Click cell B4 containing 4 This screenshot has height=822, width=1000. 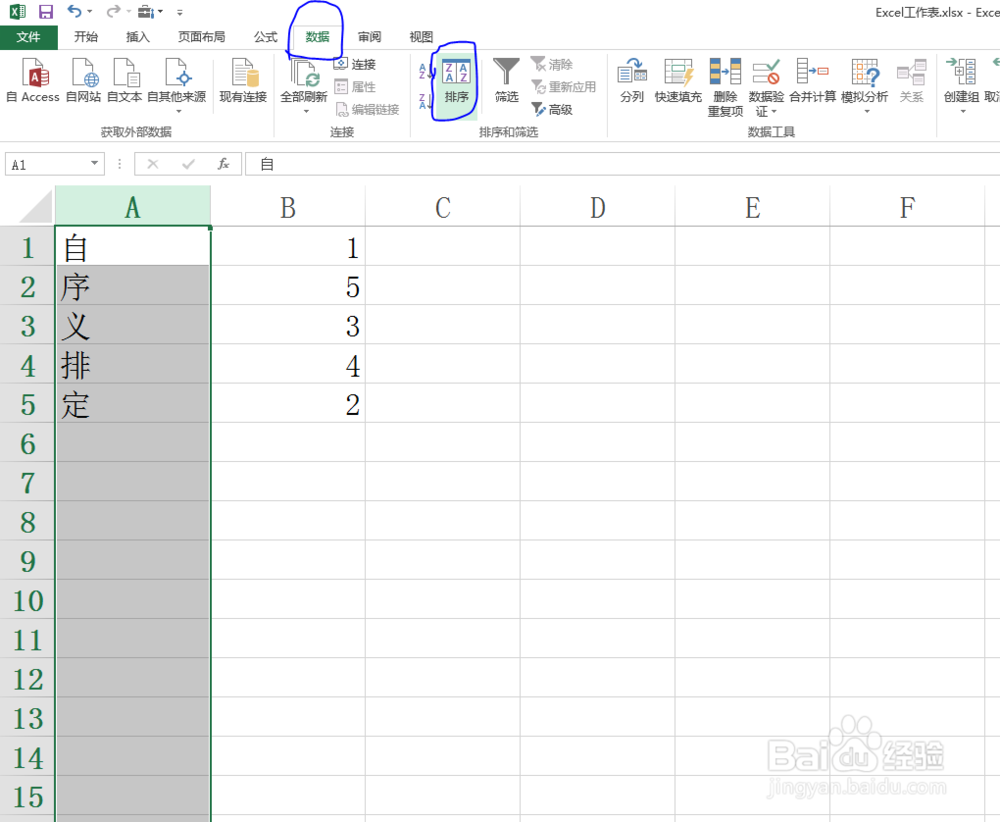pos(288,364)
